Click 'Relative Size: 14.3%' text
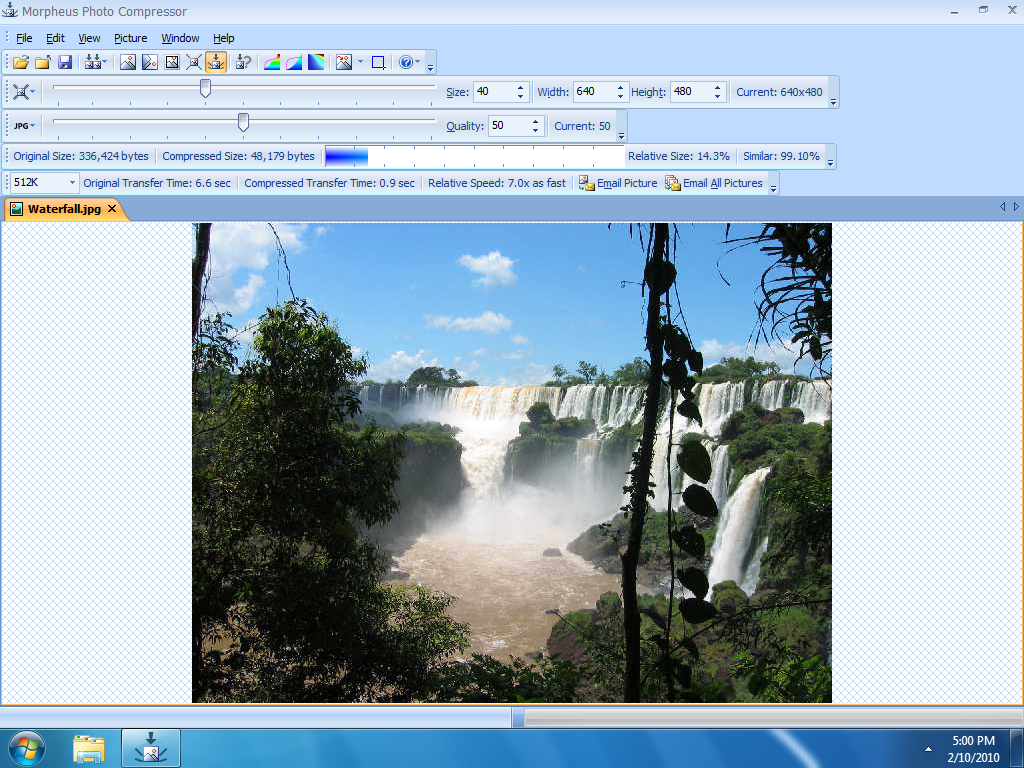This screenshot has height=768, width=1024. pyautogui.click(x=679, y=156)
